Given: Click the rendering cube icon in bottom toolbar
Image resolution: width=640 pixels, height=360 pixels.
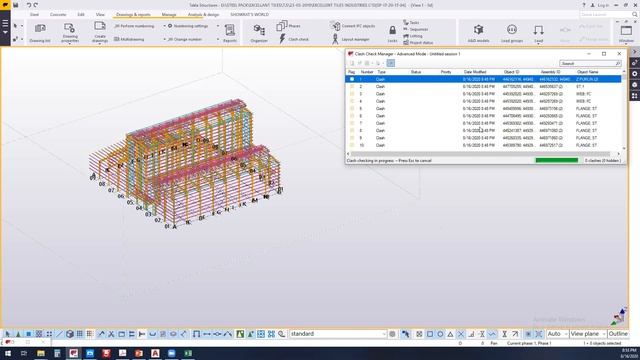Looking at the screenshot, I should tap(70, 334).
